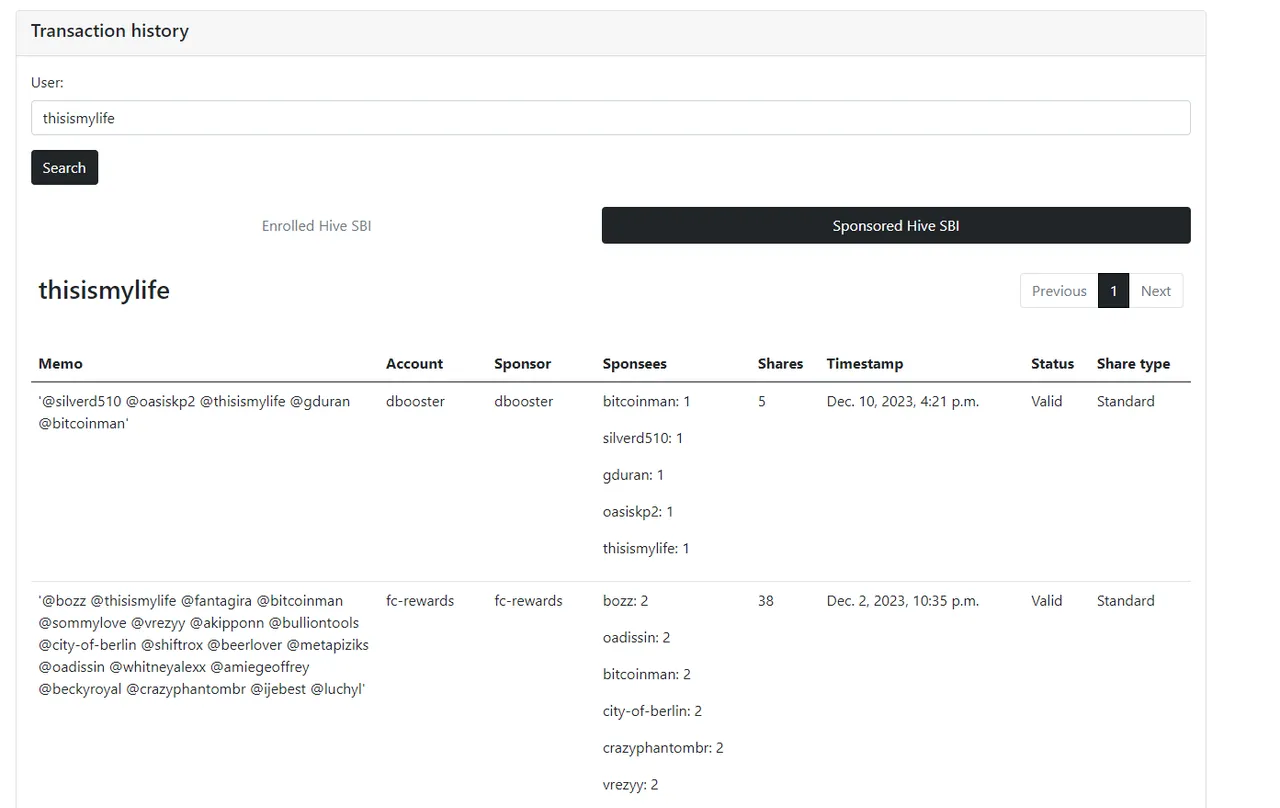Click timestamp Dec. 10, 2023, 4:21 p.m.
1280x808 pixels.
[903, 401]
